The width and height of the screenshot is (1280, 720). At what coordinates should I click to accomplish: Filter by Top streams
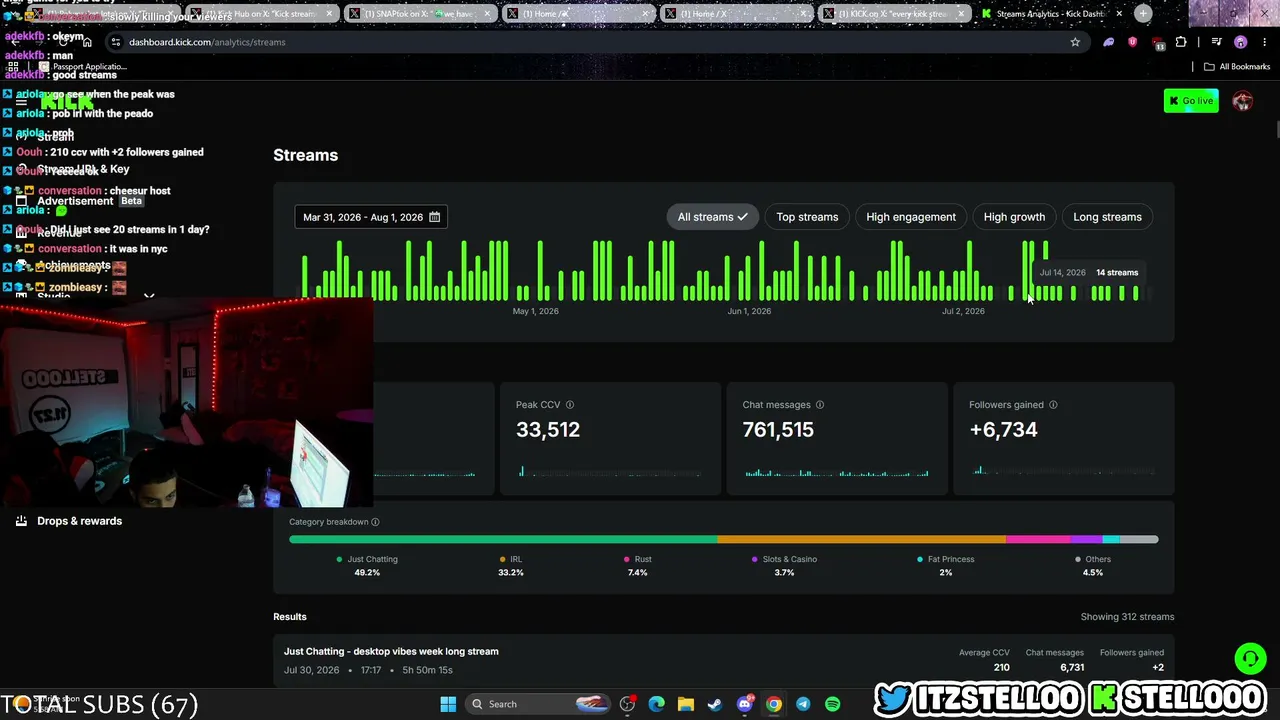click(x=807, y=217)
